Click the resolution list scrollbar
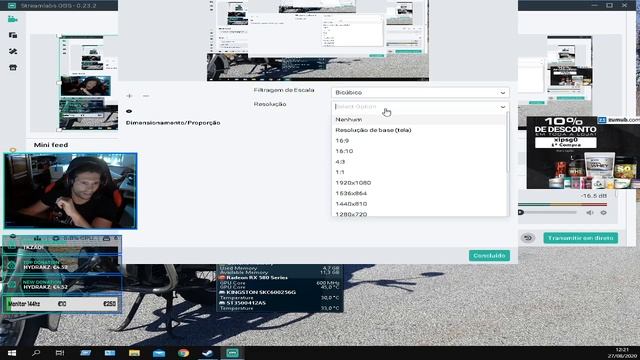The width and height of the screenshot is (640, 360). (x=507, y=143)
